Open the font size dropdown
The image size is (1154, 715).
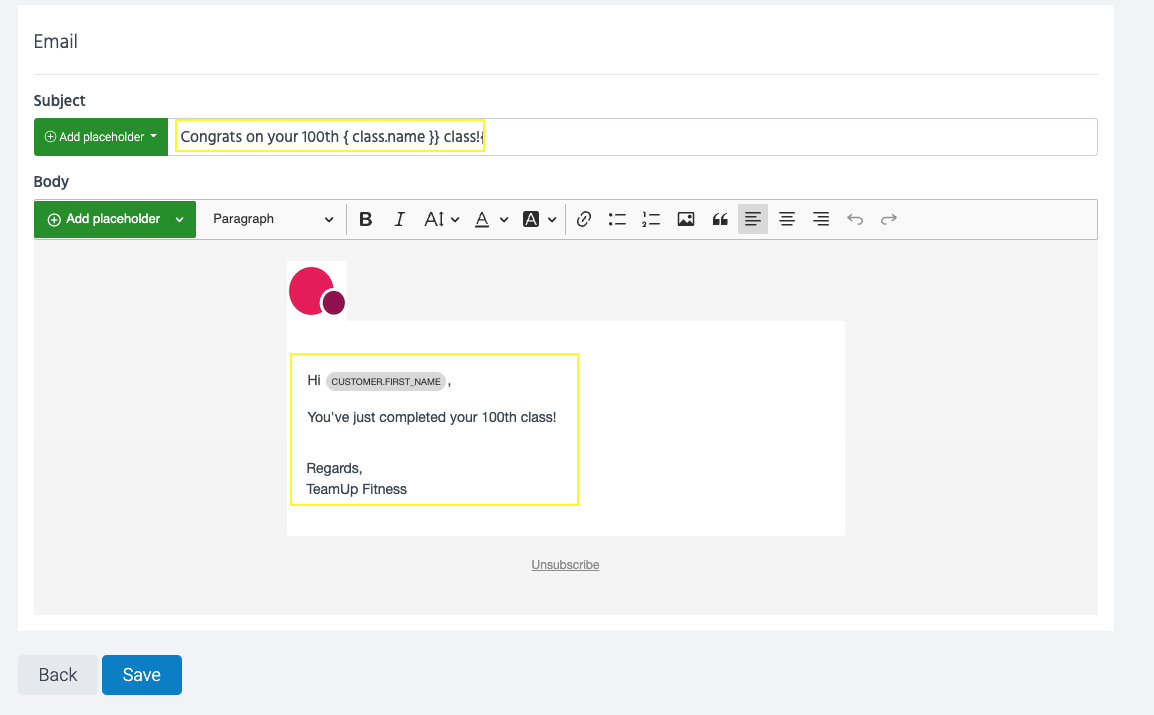click(441, 219)
